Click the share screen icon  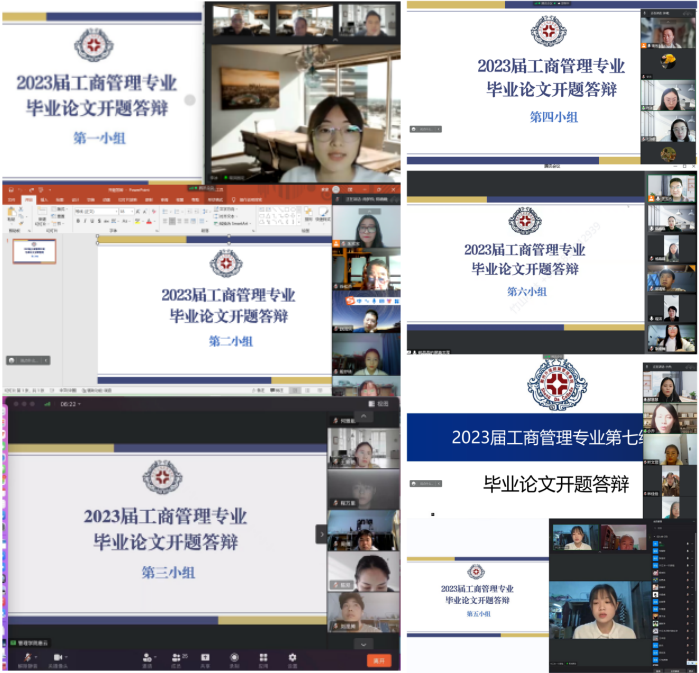pos(205,657)
